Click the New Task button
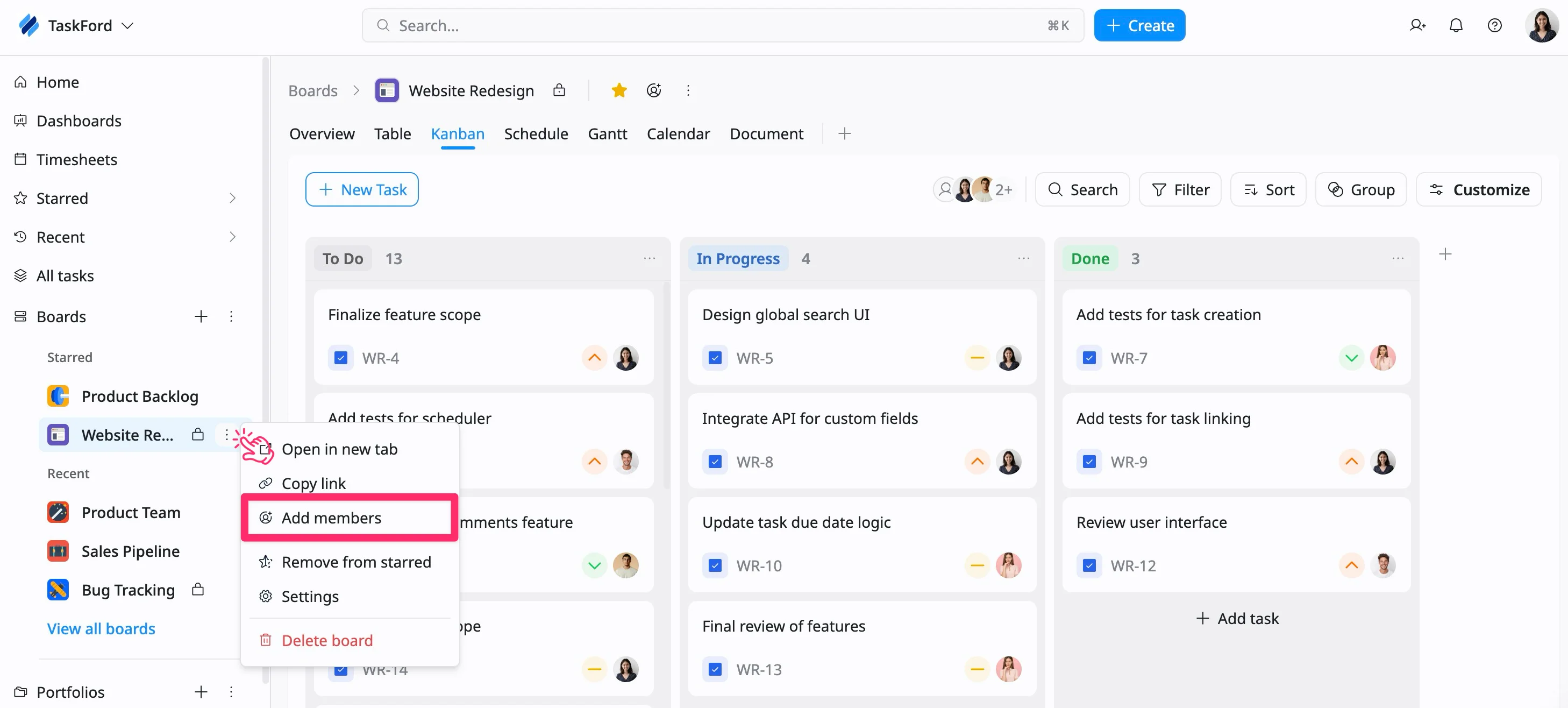 click(x=361, y=189)
